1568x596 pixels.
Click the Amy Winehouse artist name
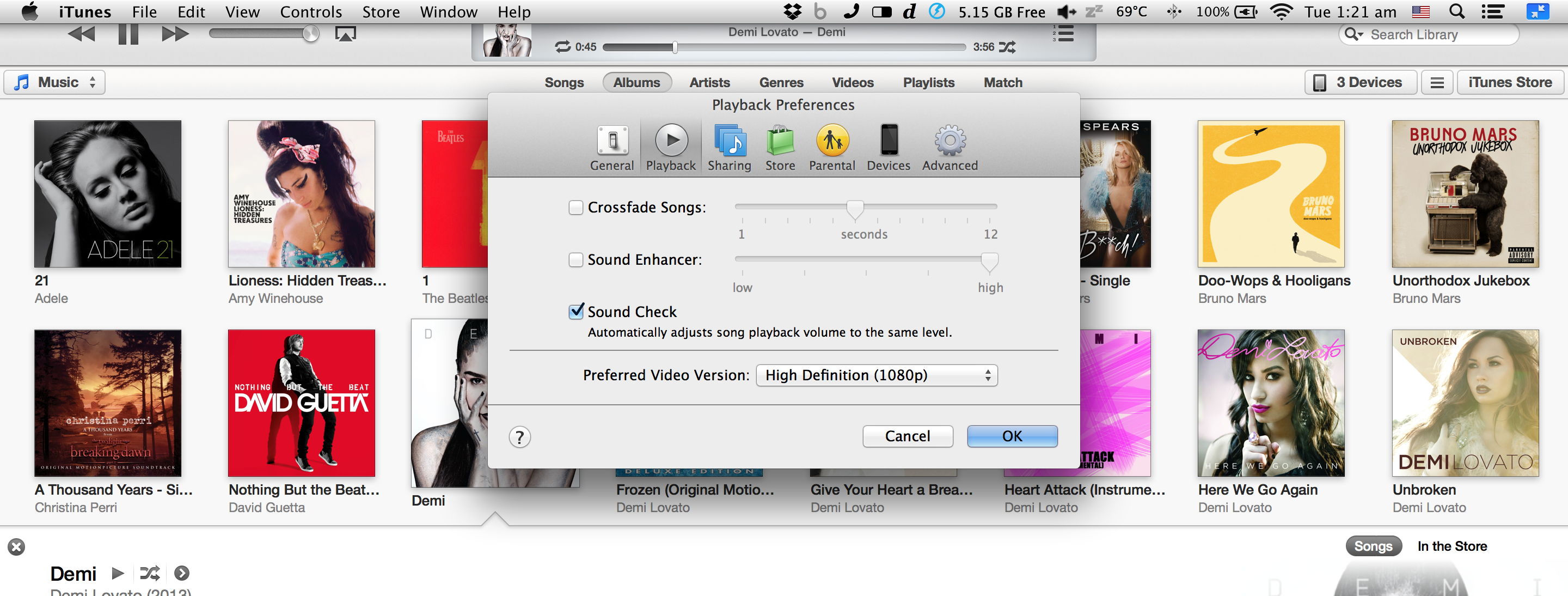pyautogui.click(x=275, y=299)
